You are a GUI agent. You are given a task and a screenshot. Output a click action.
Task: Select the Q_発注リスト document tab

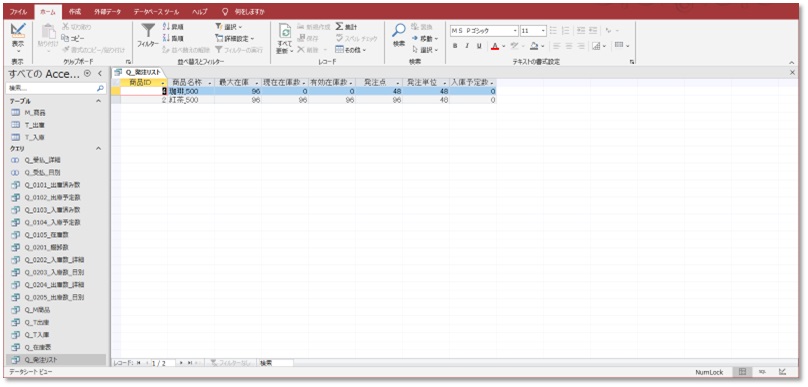138,73
